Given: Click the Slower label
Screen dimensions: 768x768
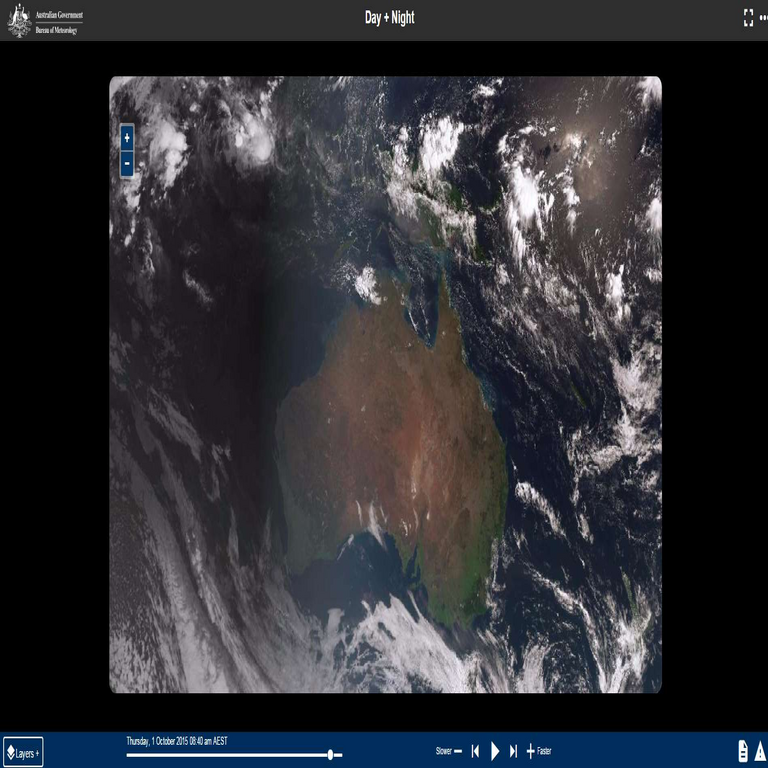Looking at the screenshot, I should click(x=443, y=751).
